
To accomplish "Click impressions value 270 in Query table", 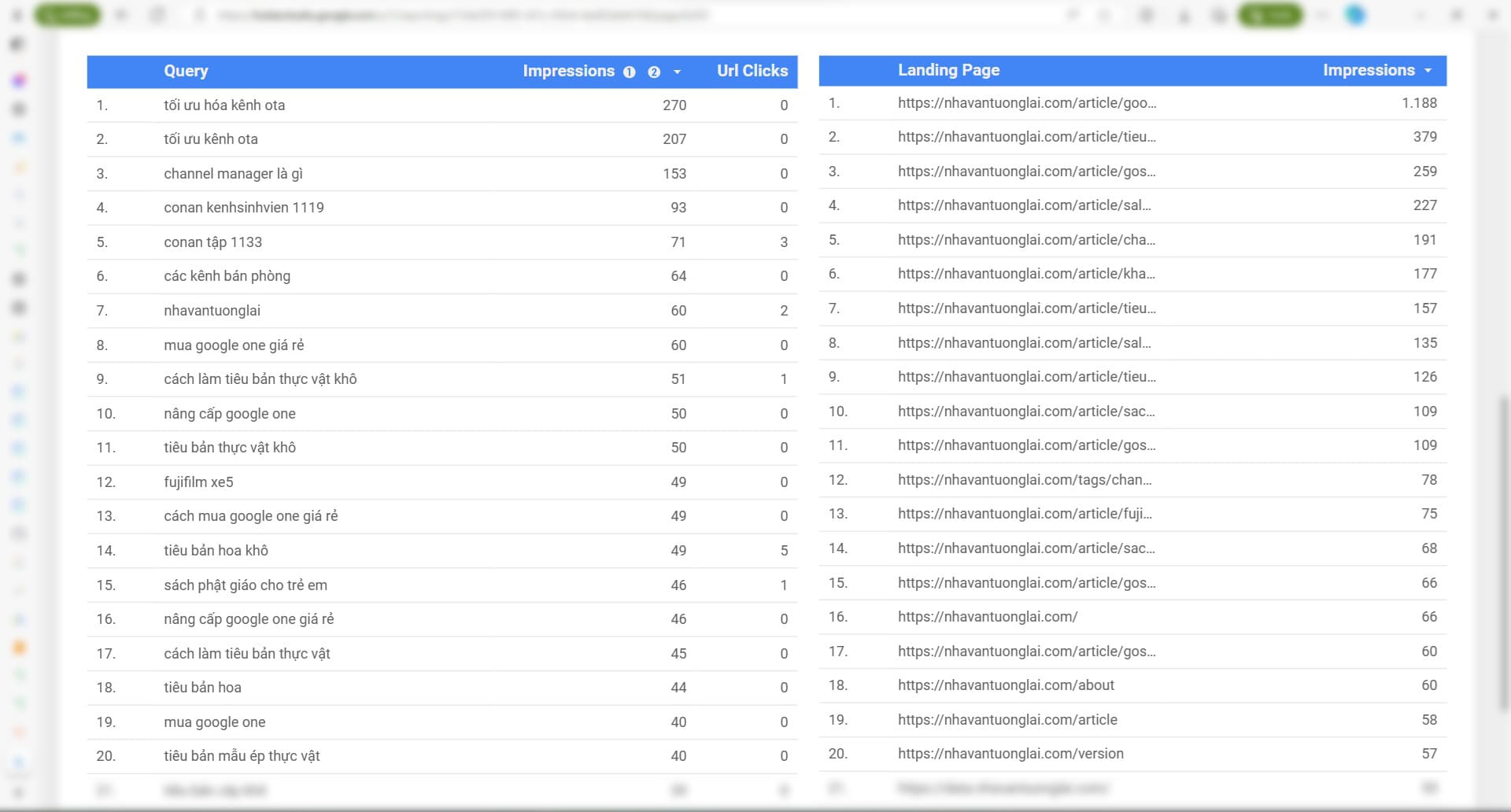I will 674,105.
